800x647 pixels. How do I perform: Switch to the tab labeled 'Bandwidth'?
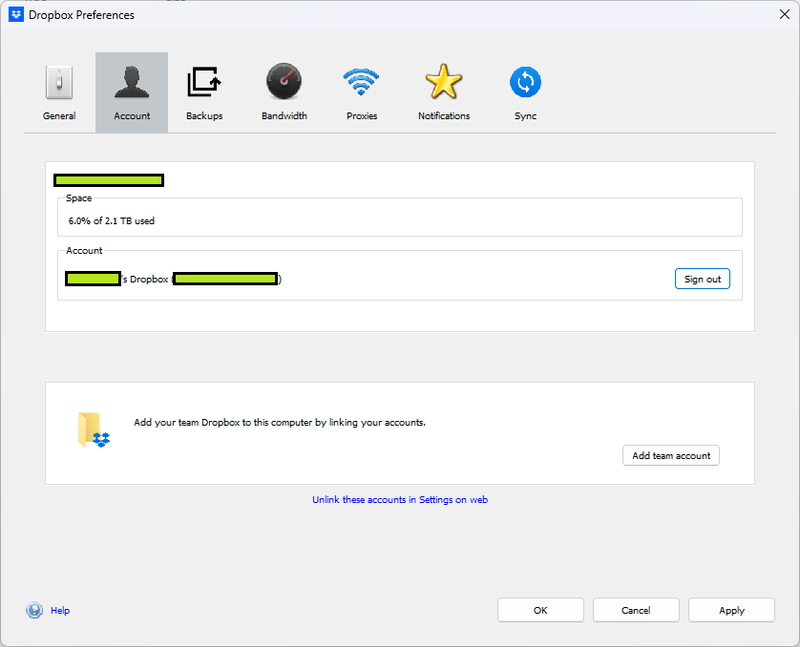click(x=284, y=116)
